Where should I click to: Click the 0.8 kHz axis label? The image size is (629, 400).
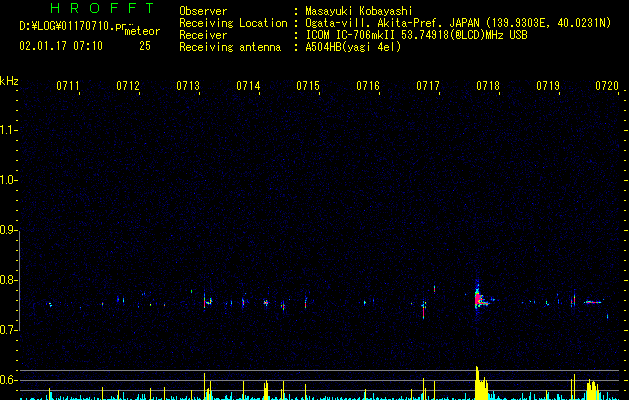pos(8,280)
